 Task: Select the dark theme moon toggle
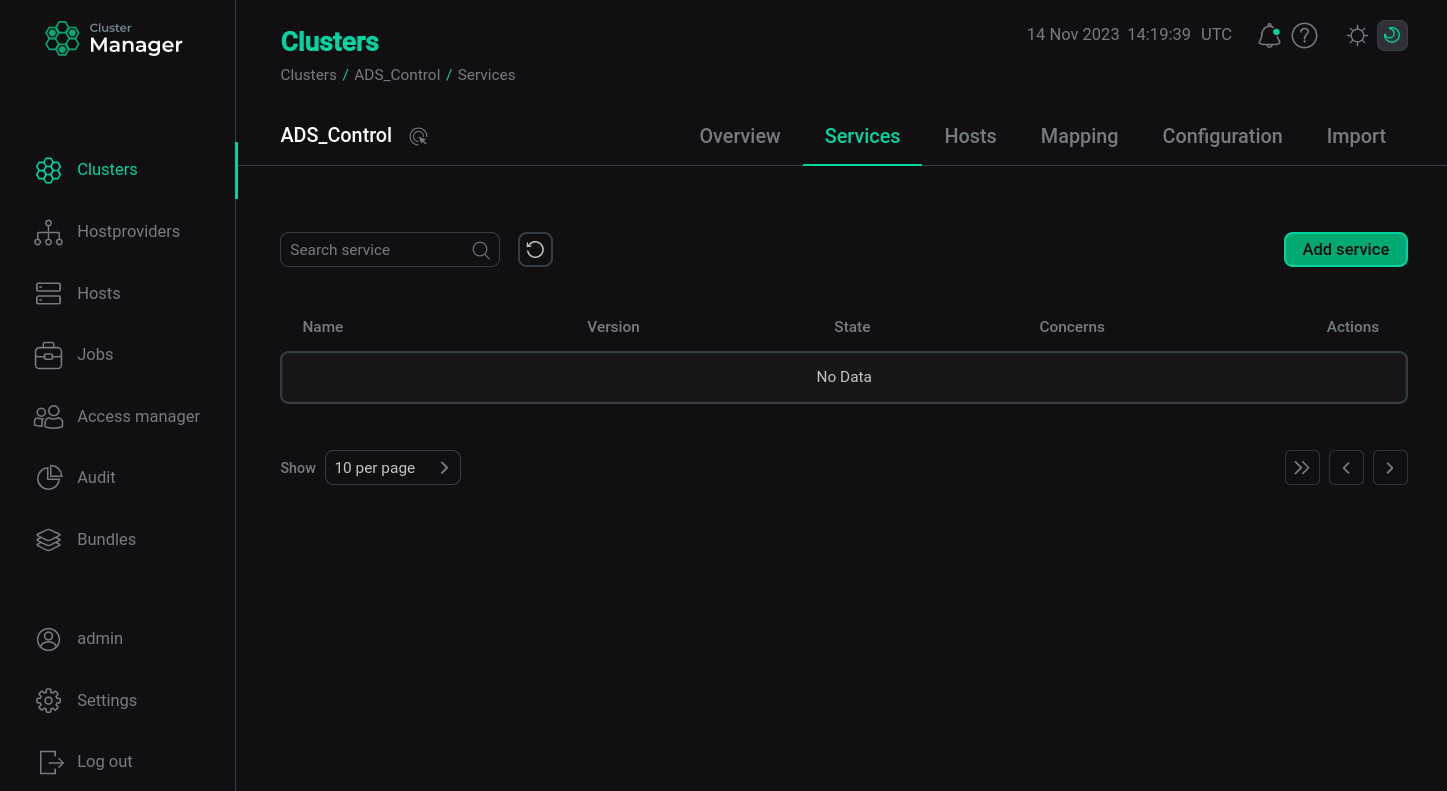pos(1391,36)
